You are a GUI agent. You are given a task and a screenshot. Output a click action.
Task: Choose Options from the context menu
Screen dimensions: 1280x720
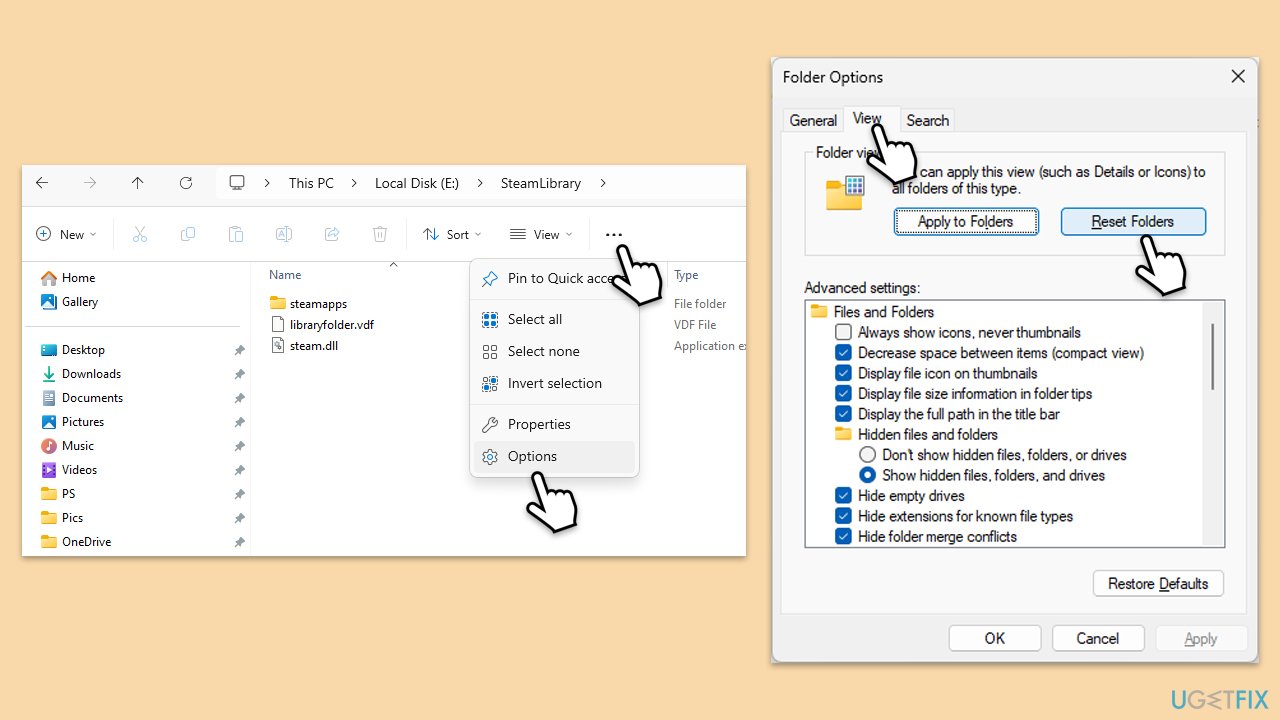point(532,456)
